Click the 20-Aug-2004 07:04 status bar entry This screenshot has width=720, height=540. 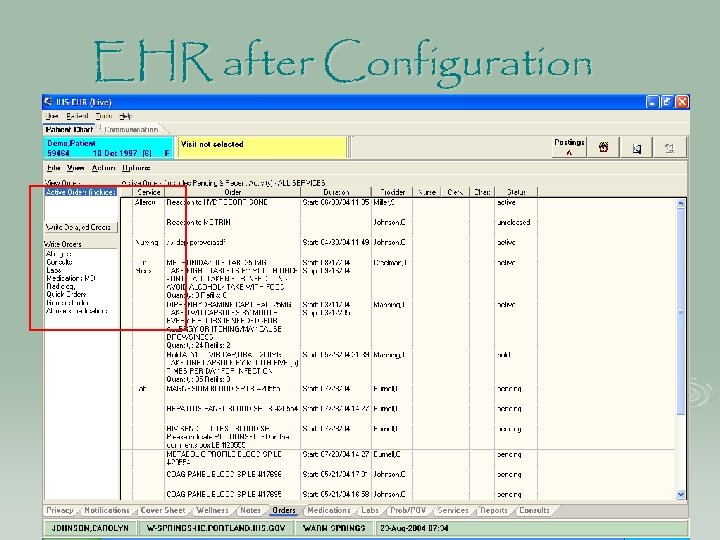pyautogui.click(x=414, y=528)
